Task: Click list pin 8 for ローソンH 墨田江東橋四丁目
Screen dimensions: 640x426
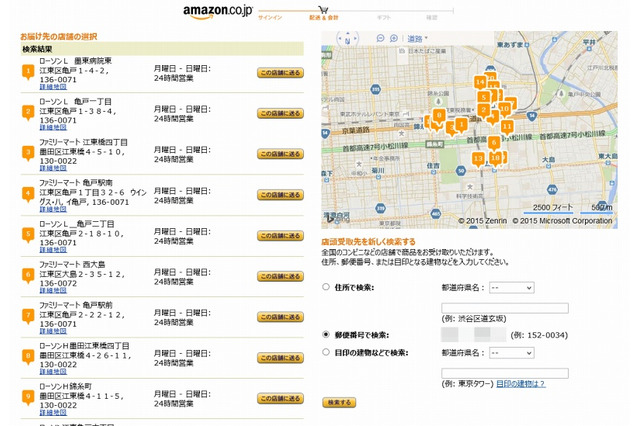Action: 28,357
